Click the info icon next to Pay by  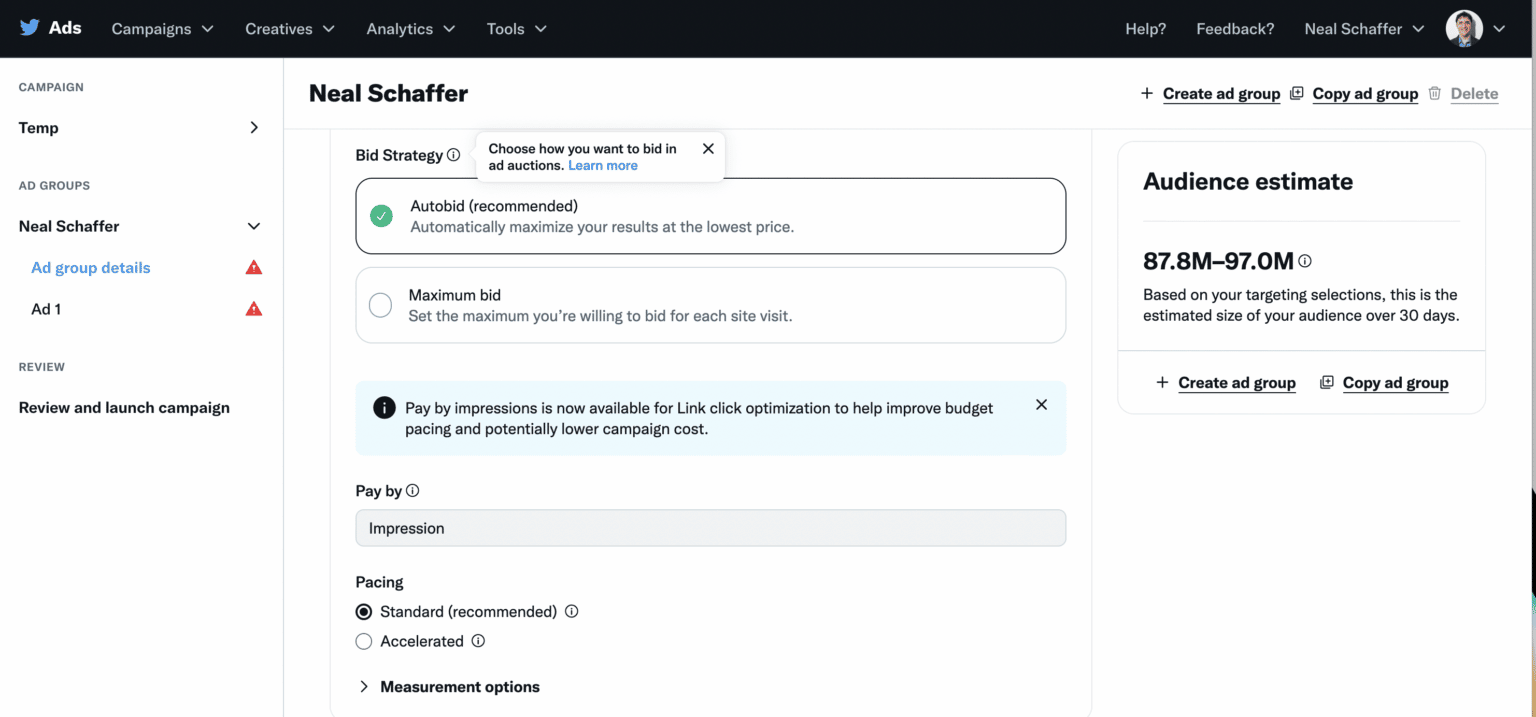point(411,490)
